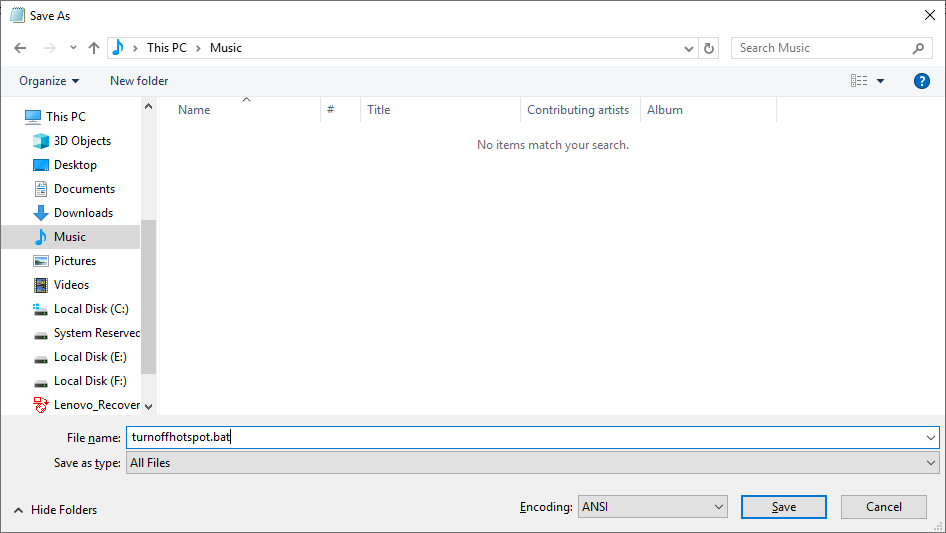Click the System Reserved drive icon
This screenshot has height=533, width=946.
(41, 335)
